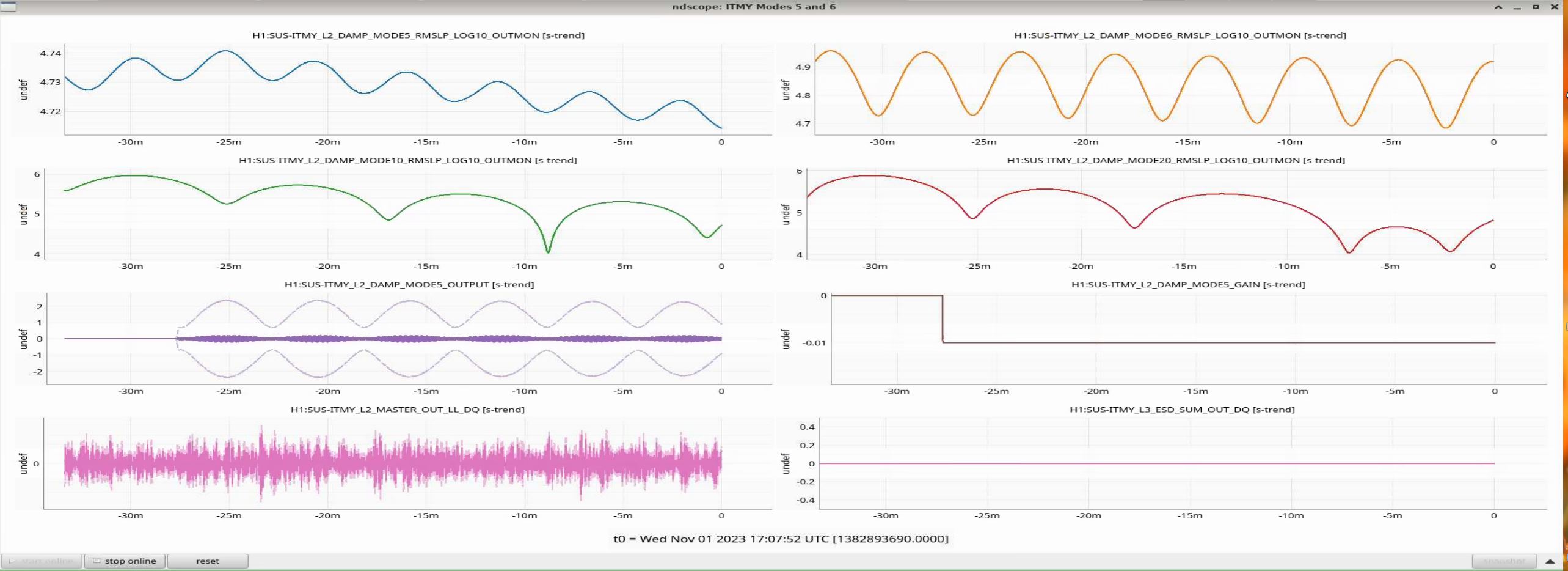The width and height of the screenshot is (1568, 571).
Task: Minimize the ndscope window
Action: click(1517, 7)
